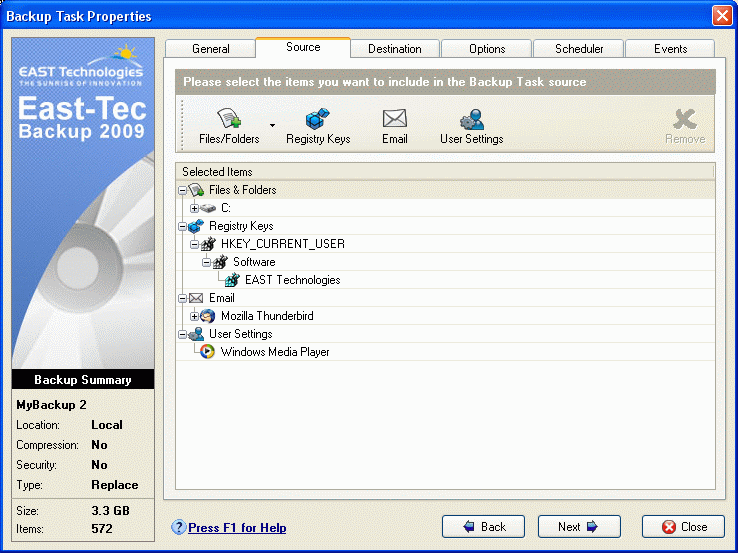Click the Close button at bottom
This screenshot has width=738, height=553.
tap(683, 527)
